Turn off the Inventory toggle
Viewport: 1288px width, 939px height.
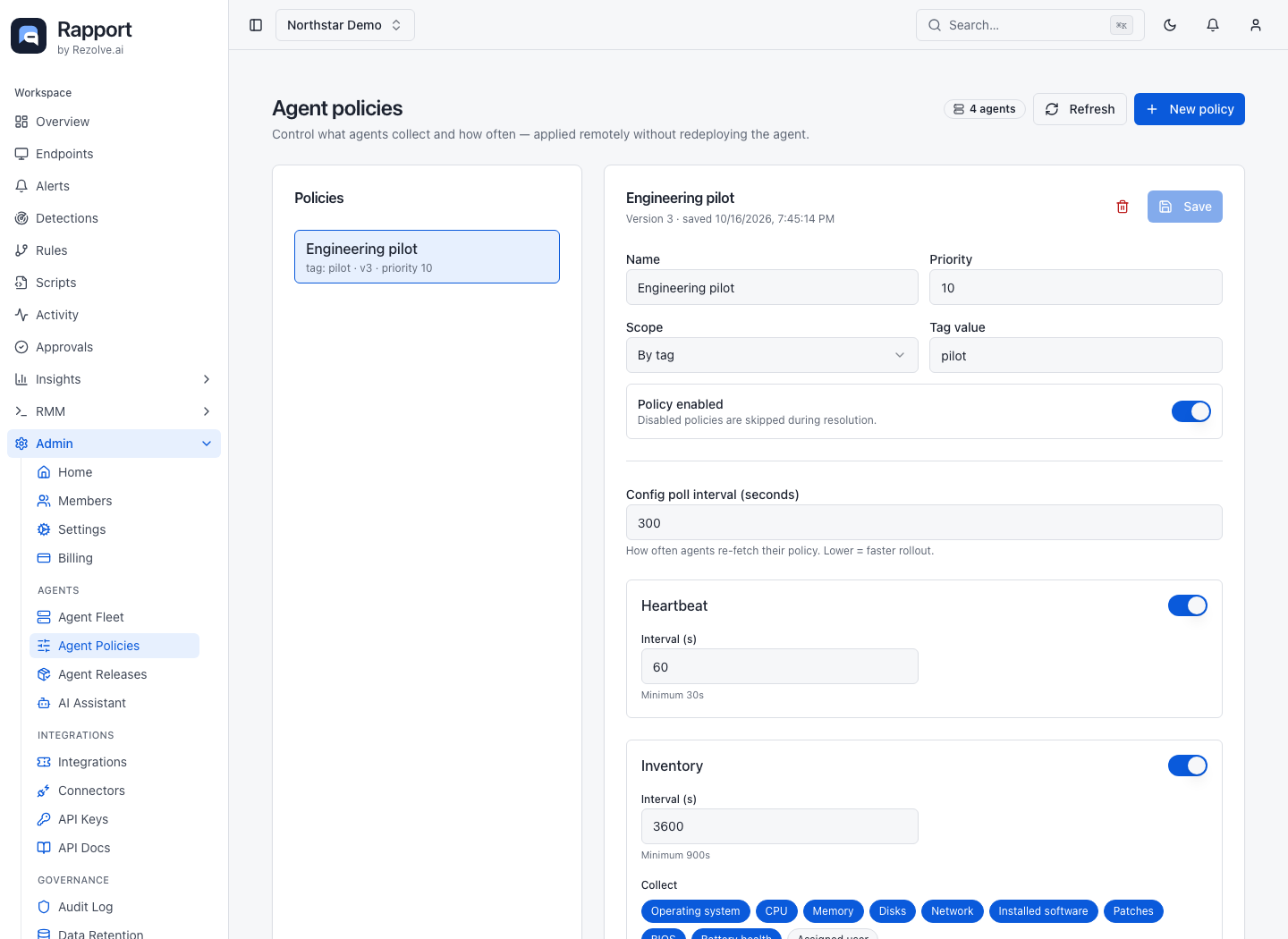[1188, 766]
